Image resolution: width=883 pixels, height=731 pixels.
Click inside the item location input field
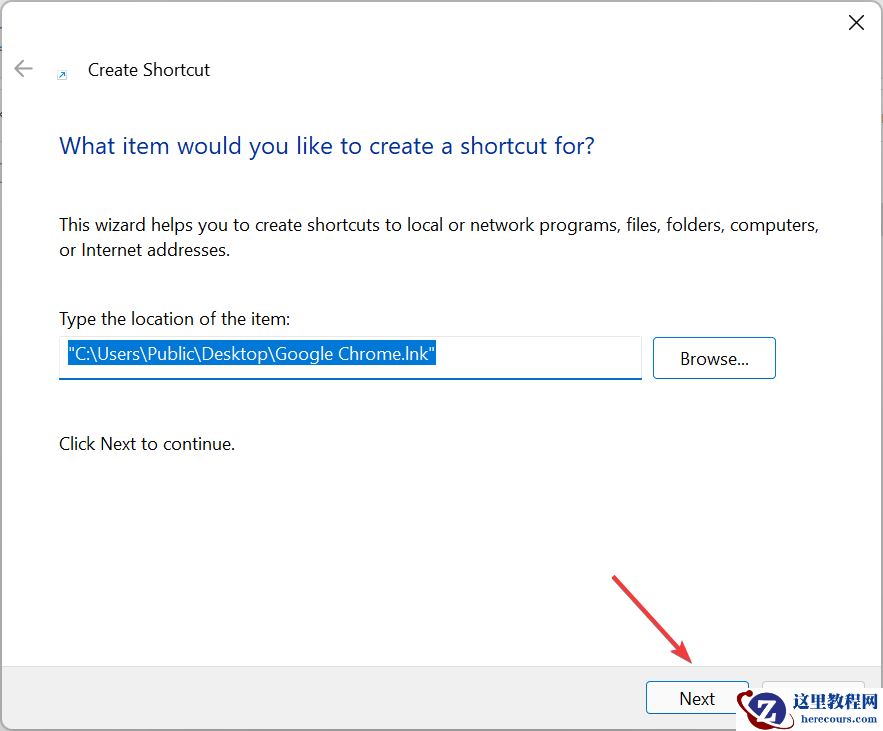pos(350,357)
